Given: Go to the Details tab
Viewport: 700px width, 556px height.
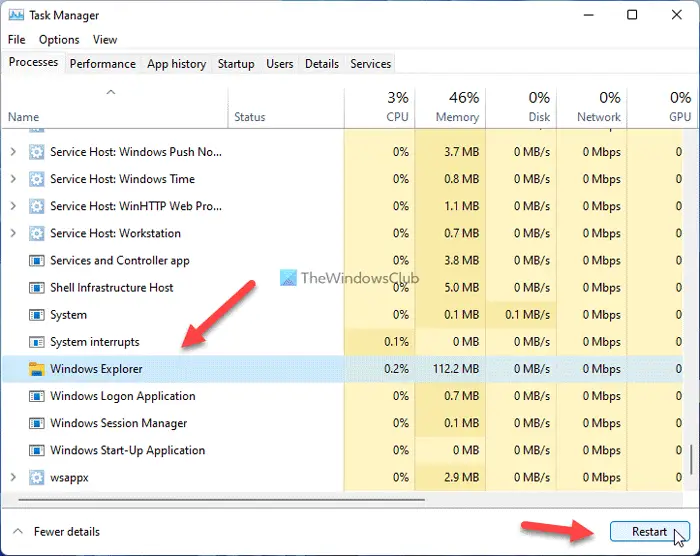Looking at the screenshot, I should [x=322, y=64].
